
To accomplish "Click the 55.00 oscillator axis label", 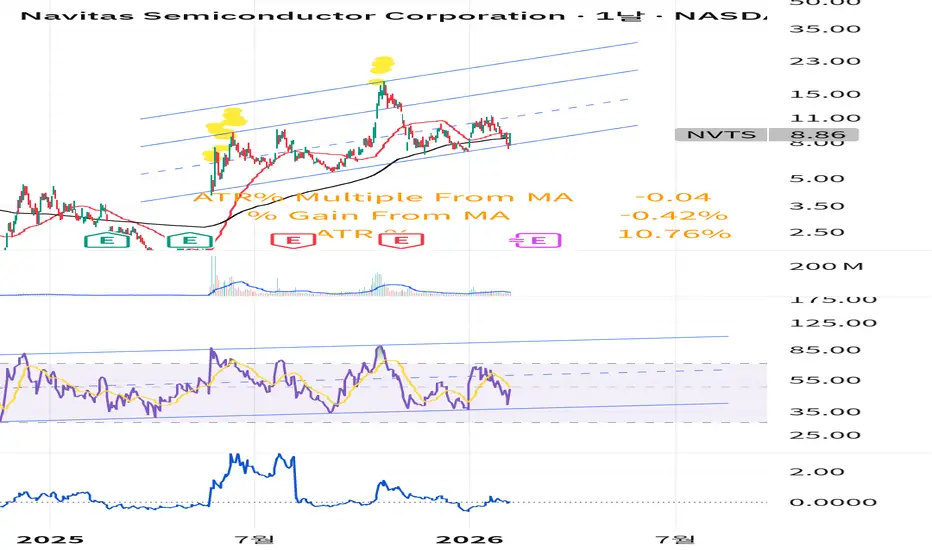I will [x=825, y=380].
